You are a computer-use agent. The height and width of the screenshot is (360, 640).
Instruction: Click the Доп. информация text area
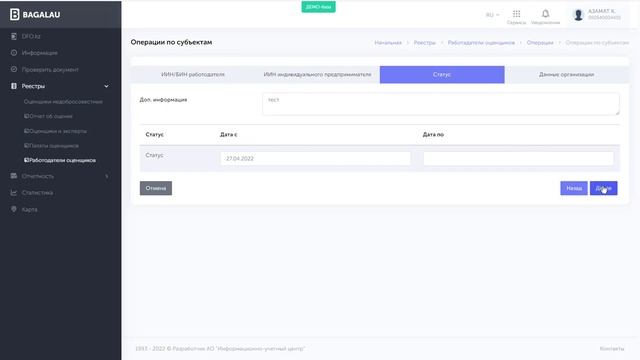click(441, 104)
